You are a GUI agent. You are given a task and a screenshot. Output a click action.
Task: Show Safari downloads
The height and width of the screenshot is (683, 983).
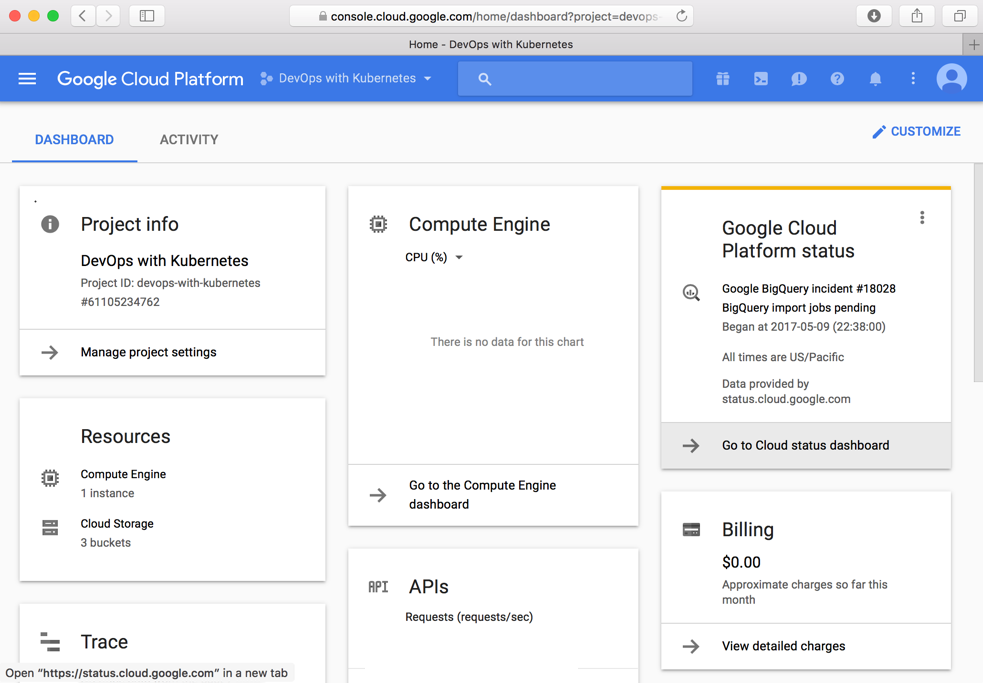(874, 16)
